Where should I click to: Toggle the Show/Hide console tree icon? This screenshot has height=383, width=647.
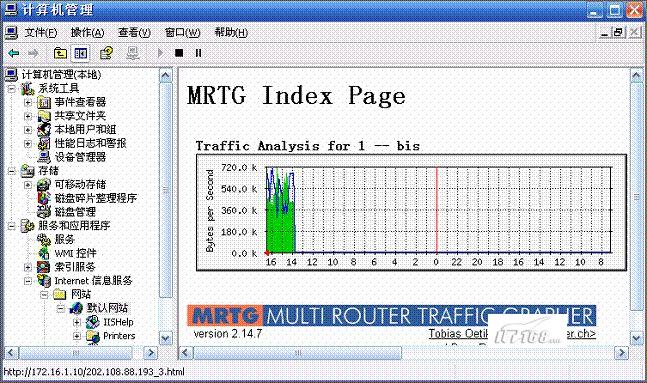point(80,53)
